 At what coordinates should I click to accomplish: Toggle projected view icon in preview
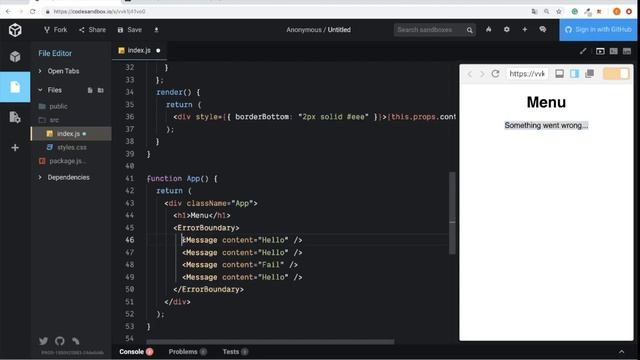point(574,73)
